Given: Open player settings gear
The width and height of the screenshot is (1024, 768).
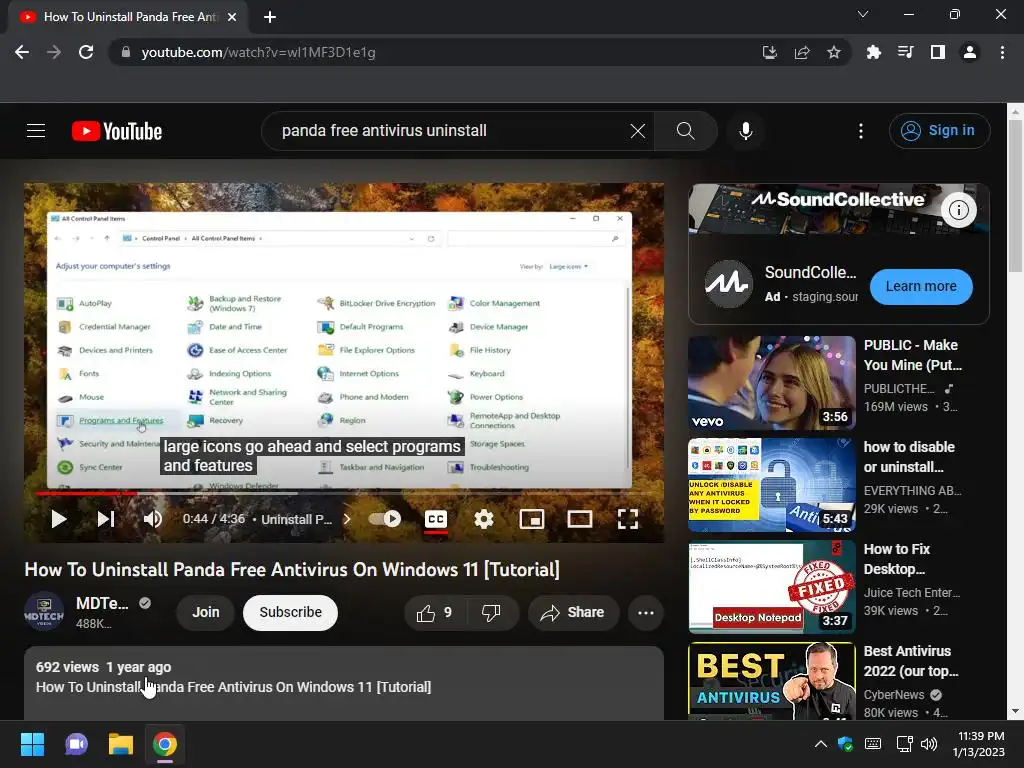Looking at the screenshot, I should click(x=484, y=519).
